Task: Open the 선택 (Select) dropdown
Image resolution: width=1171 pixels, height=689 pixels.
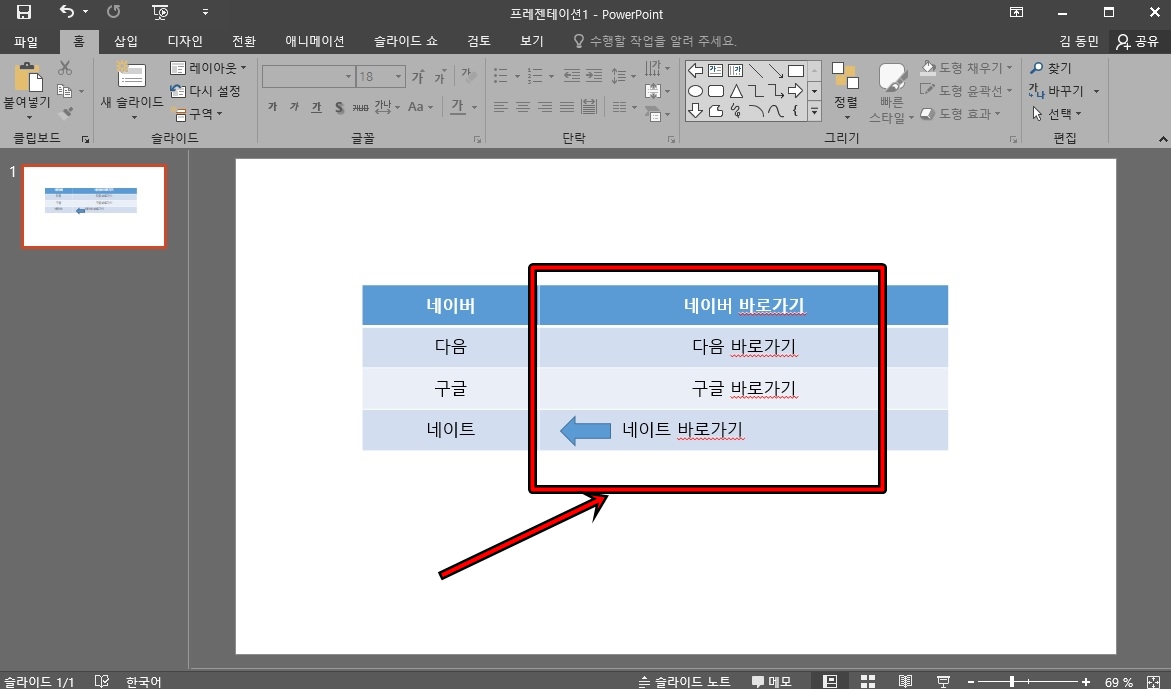Action: (1056, 113)
